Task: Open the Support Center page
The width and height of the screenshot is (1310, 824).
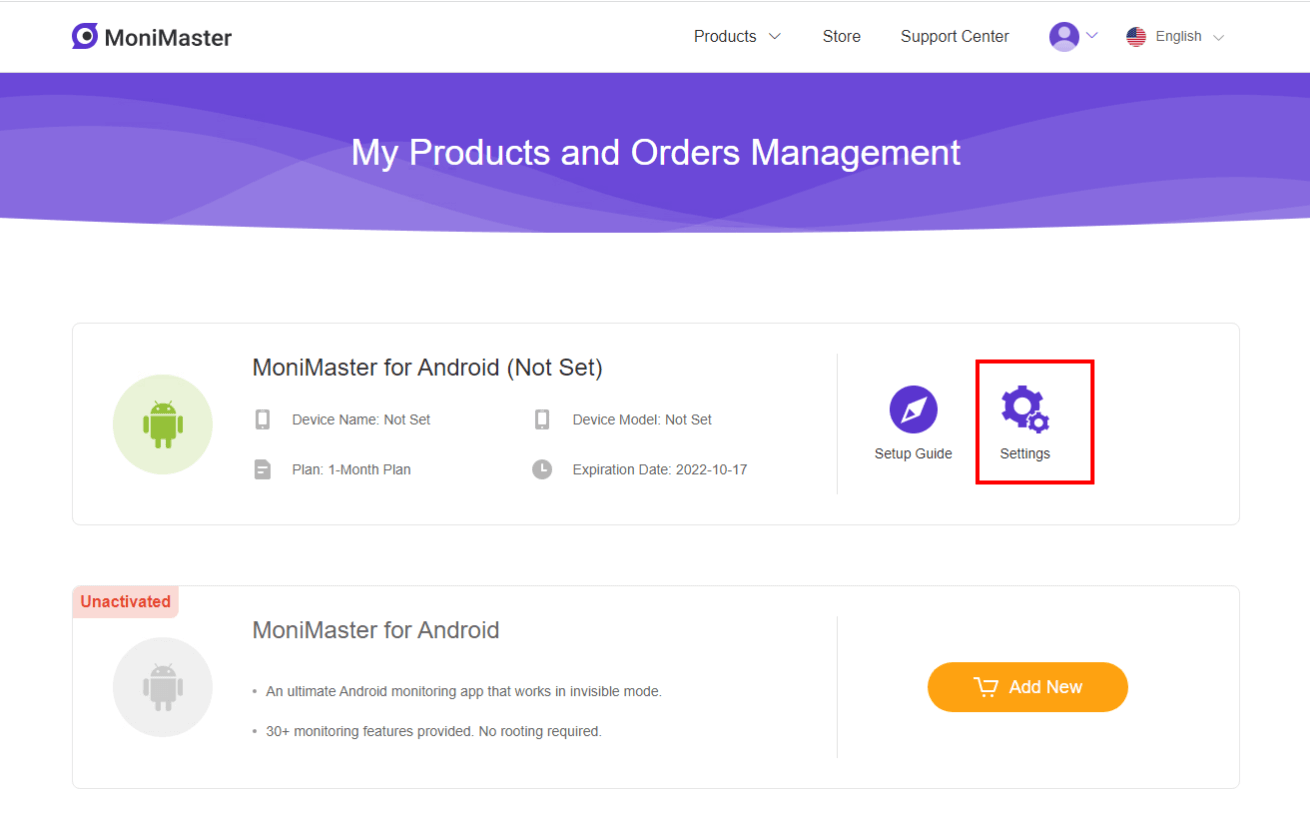Action: (954, 36)
